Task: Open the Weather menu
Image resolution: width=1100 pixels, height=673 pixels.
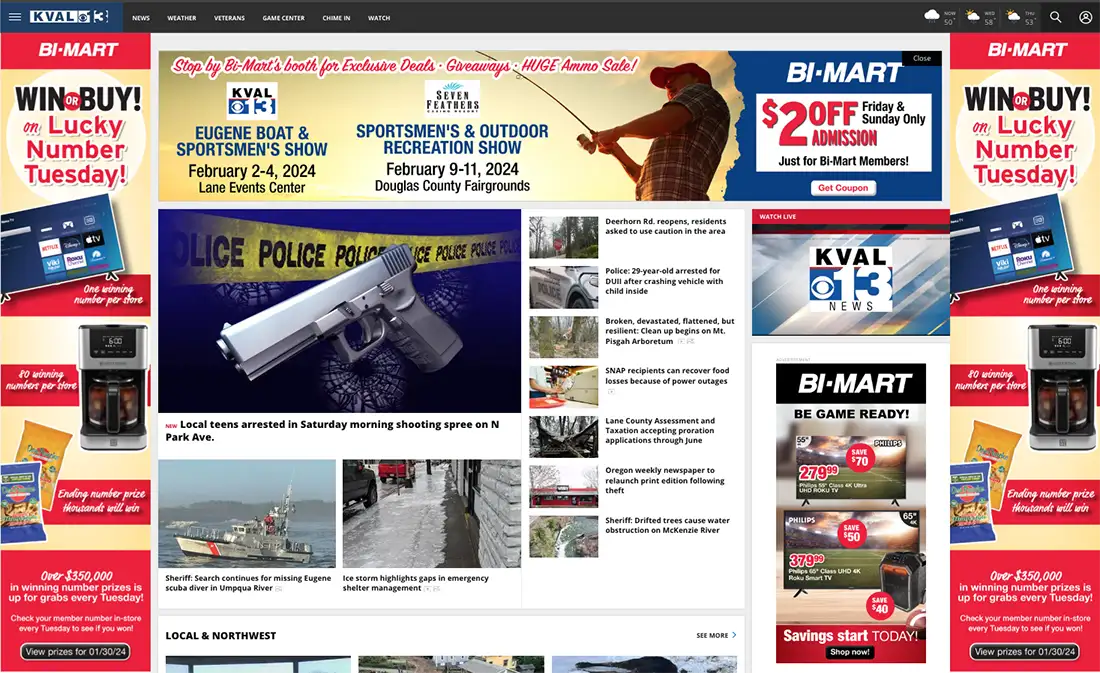Action: [182, 18]
